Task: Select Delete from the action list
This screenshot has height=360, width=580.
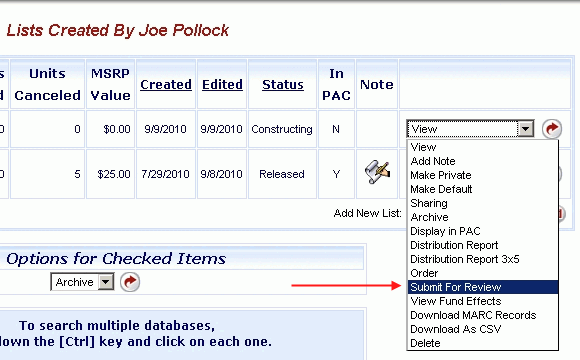Action: point(483,343)
